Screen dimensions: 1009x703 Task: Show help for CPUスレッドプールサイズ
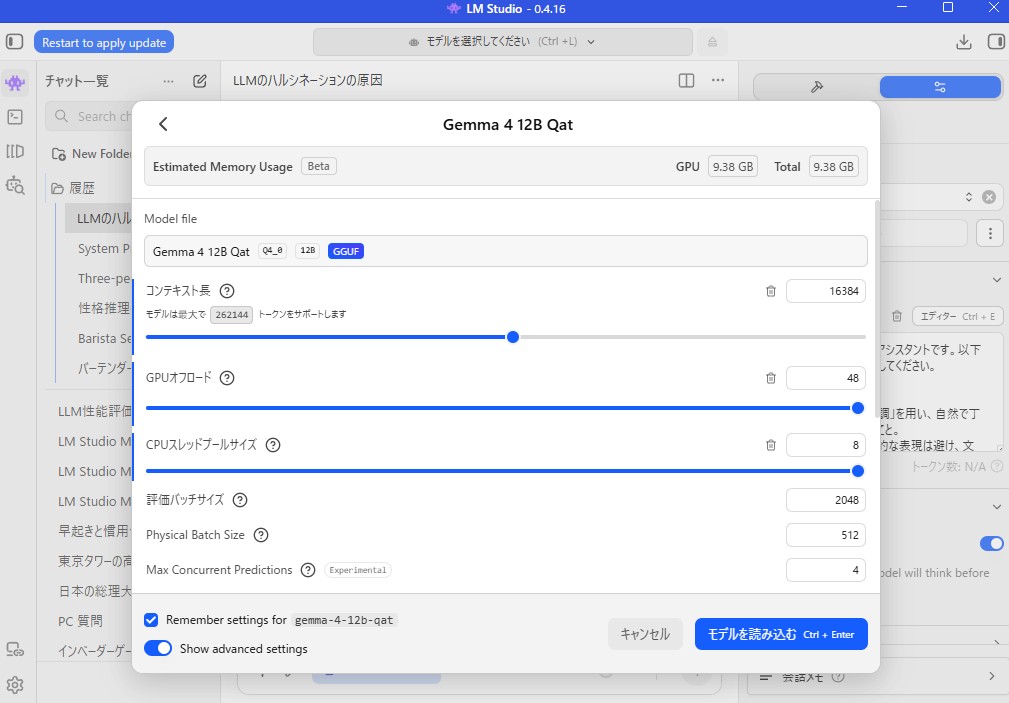click(273, 445)
